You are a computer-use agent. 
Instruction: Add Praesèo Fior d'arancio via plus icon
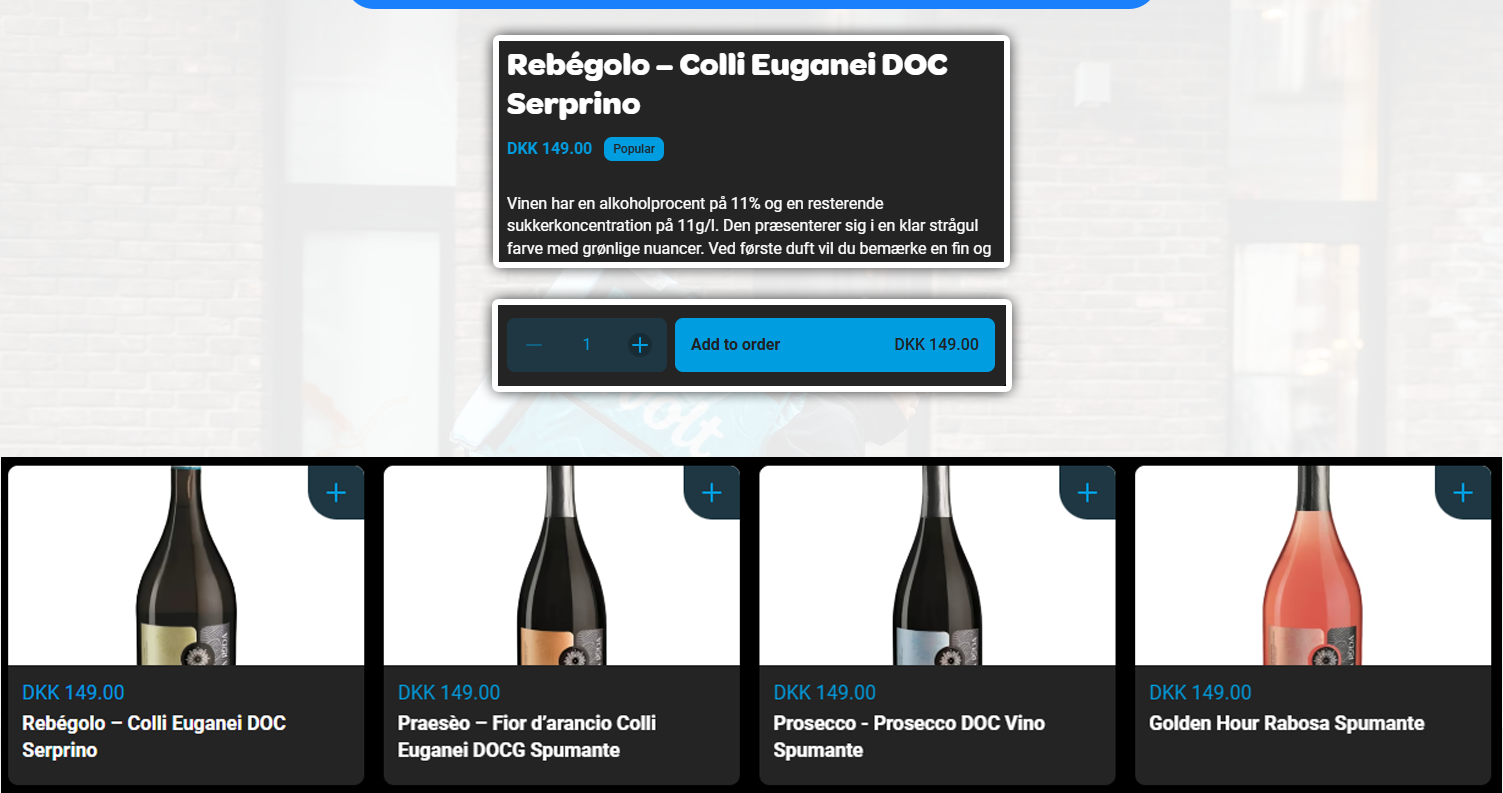(x=712, y=493)
